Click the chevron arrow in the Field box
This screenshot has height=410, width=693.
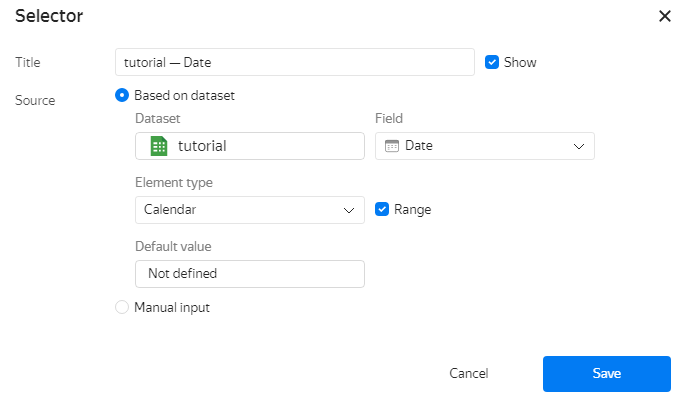tap(578, 146)
